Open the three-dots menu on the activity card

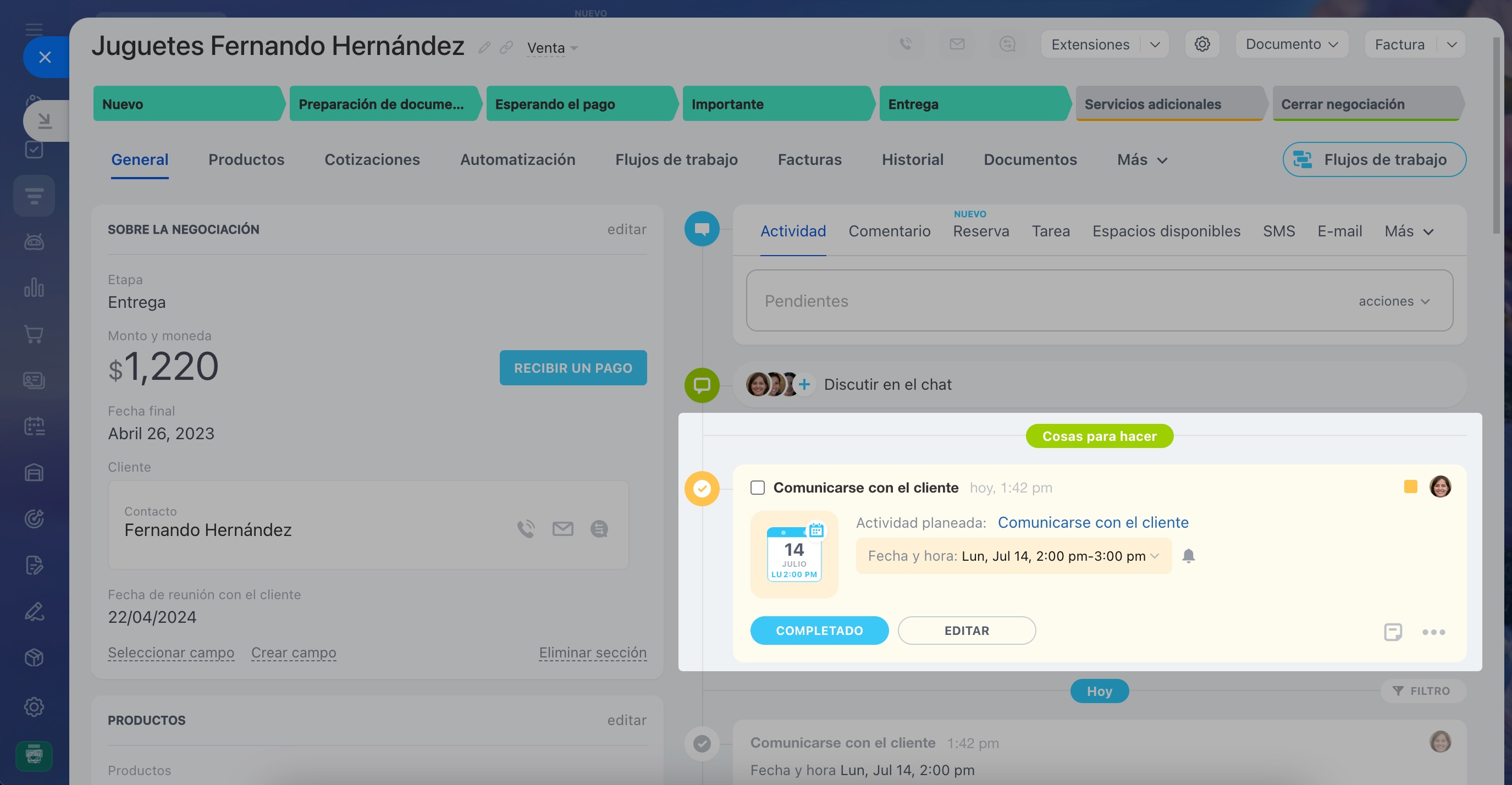(1433, 632)
